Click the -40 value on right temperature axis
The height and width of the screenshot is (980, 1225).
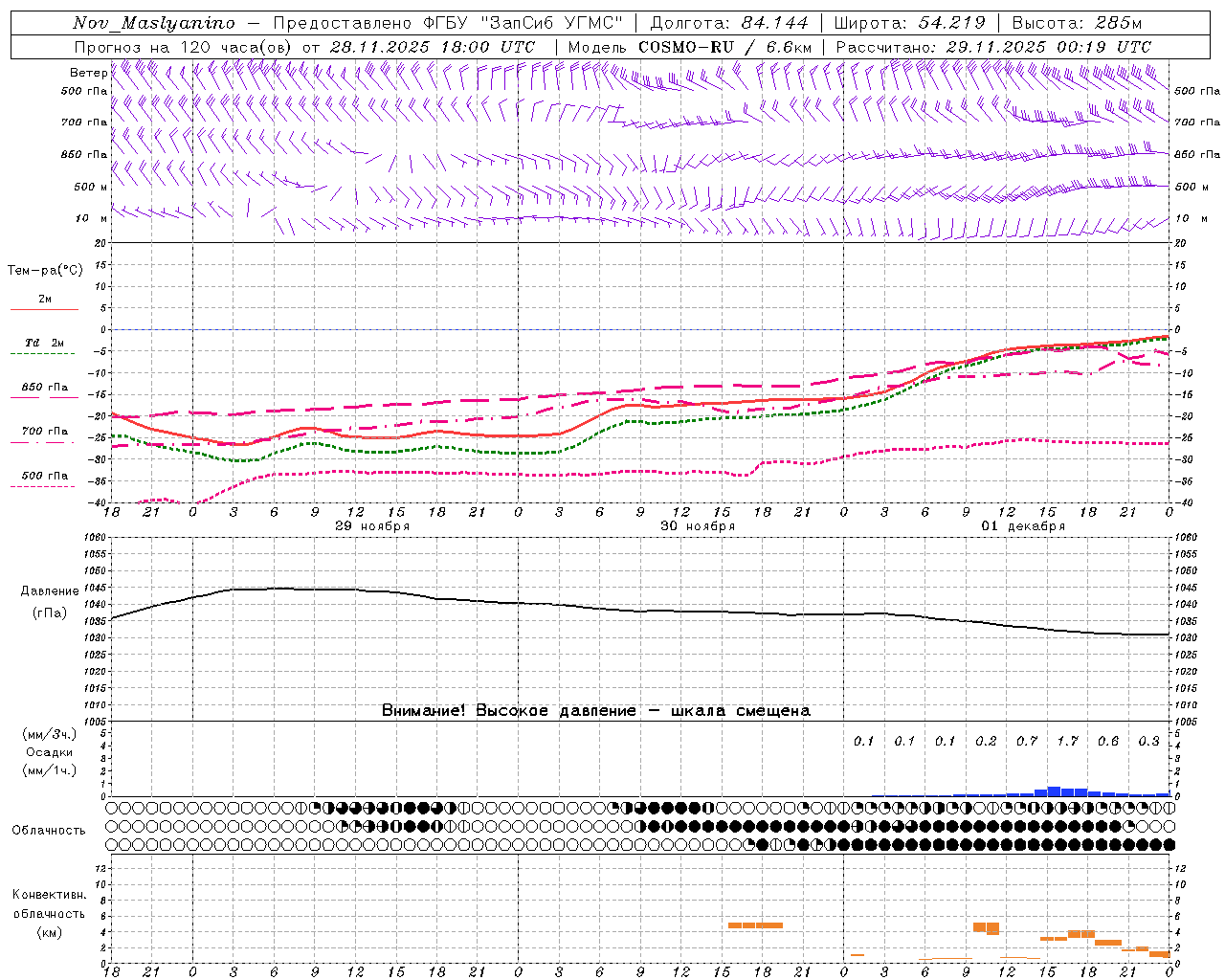click(x=1183, y=502)
